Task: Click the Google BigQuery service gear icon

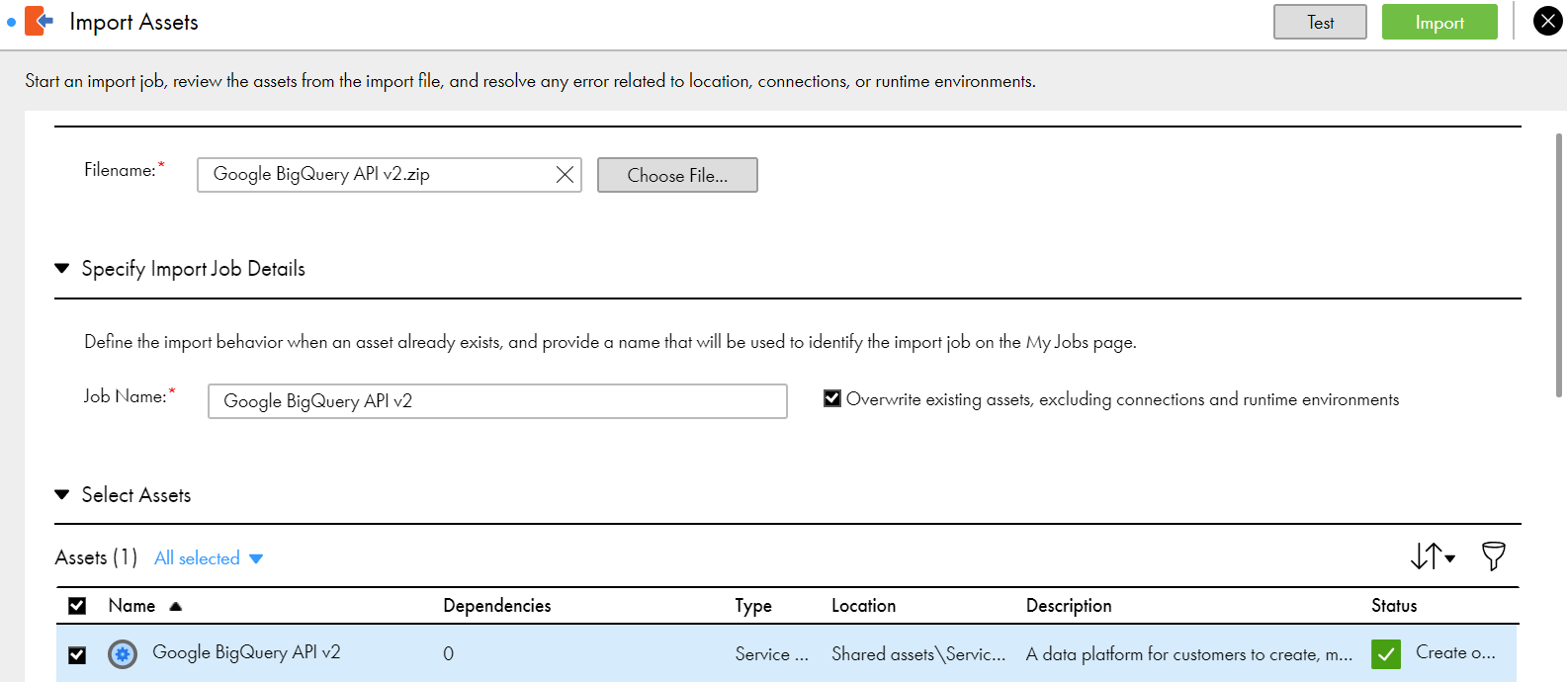Action: (x=123, y=654)
